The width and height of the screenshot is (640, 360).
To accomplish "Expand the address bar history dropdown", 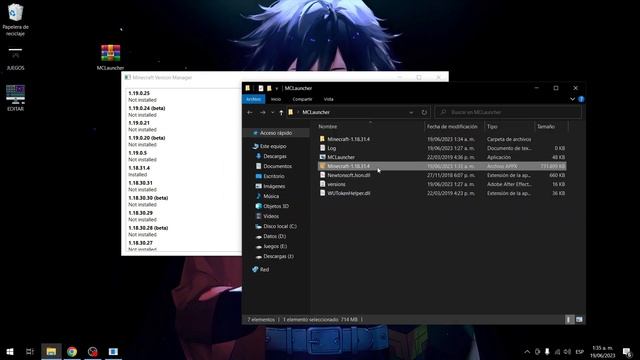I will tap(411, 112).
